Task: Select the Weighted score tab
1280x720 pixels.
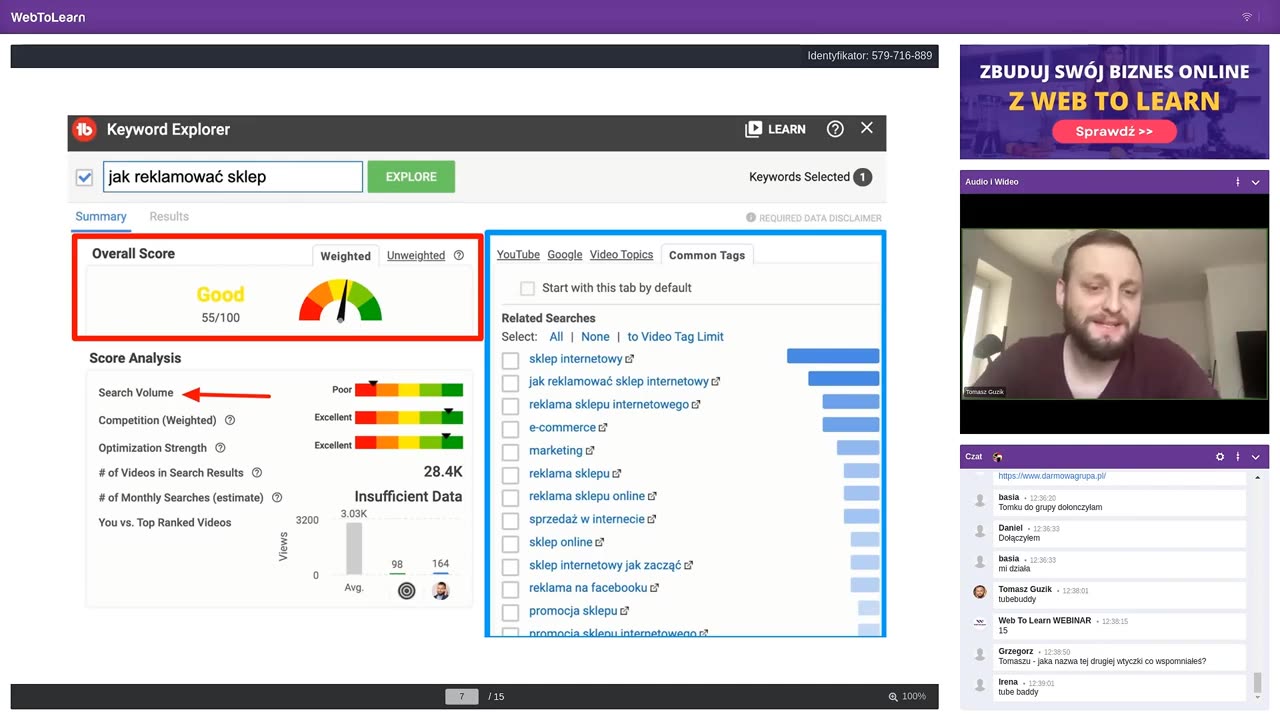Action: click(x=346, y=256)
